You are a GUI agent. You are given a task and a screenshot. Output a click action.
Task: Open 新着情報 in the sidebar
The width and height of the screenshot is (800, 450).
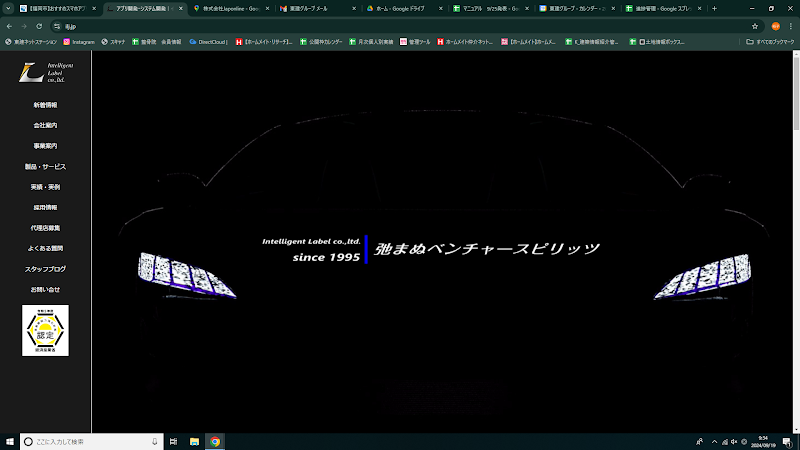(x=45, y=105)
